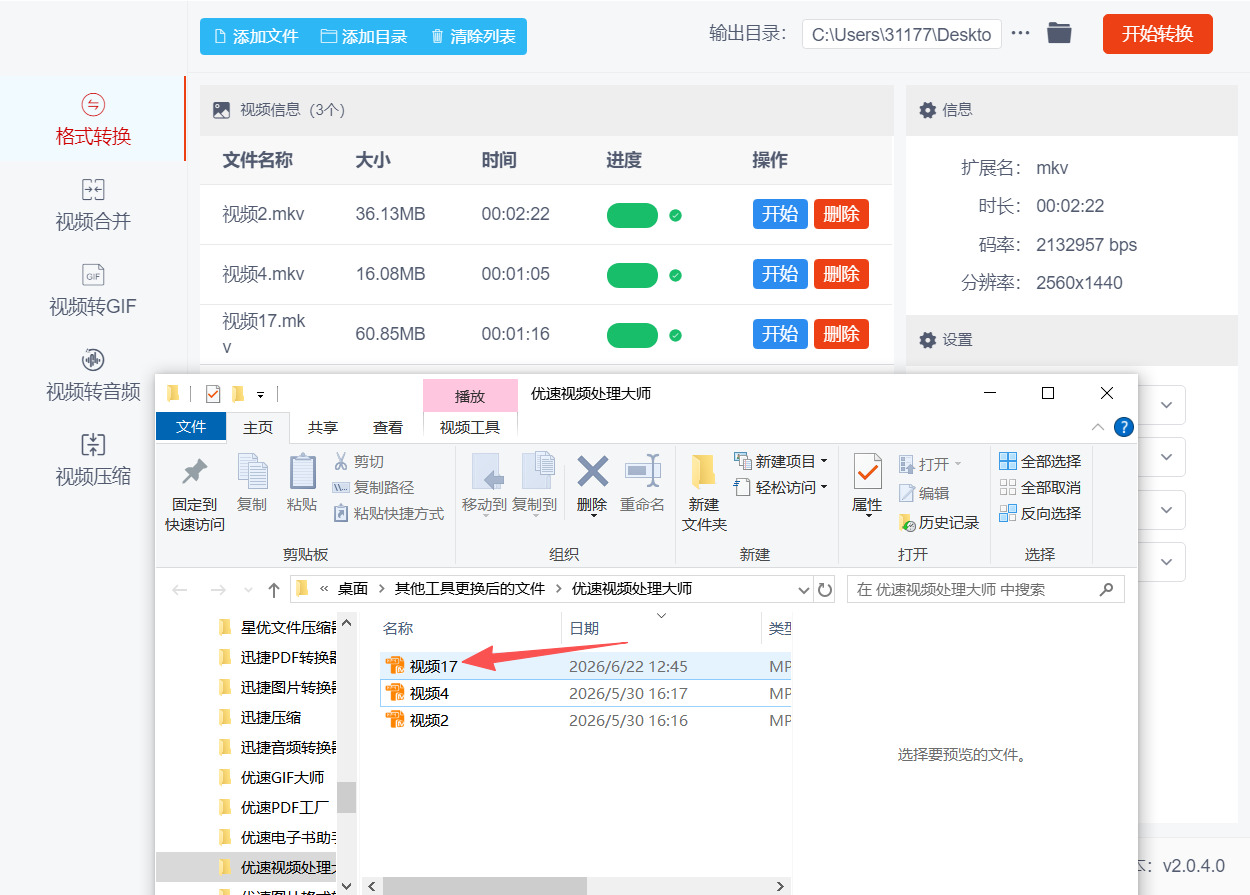Click the 添加文件 button
The image size is (1250, 895).
click(x=256, y=36)
